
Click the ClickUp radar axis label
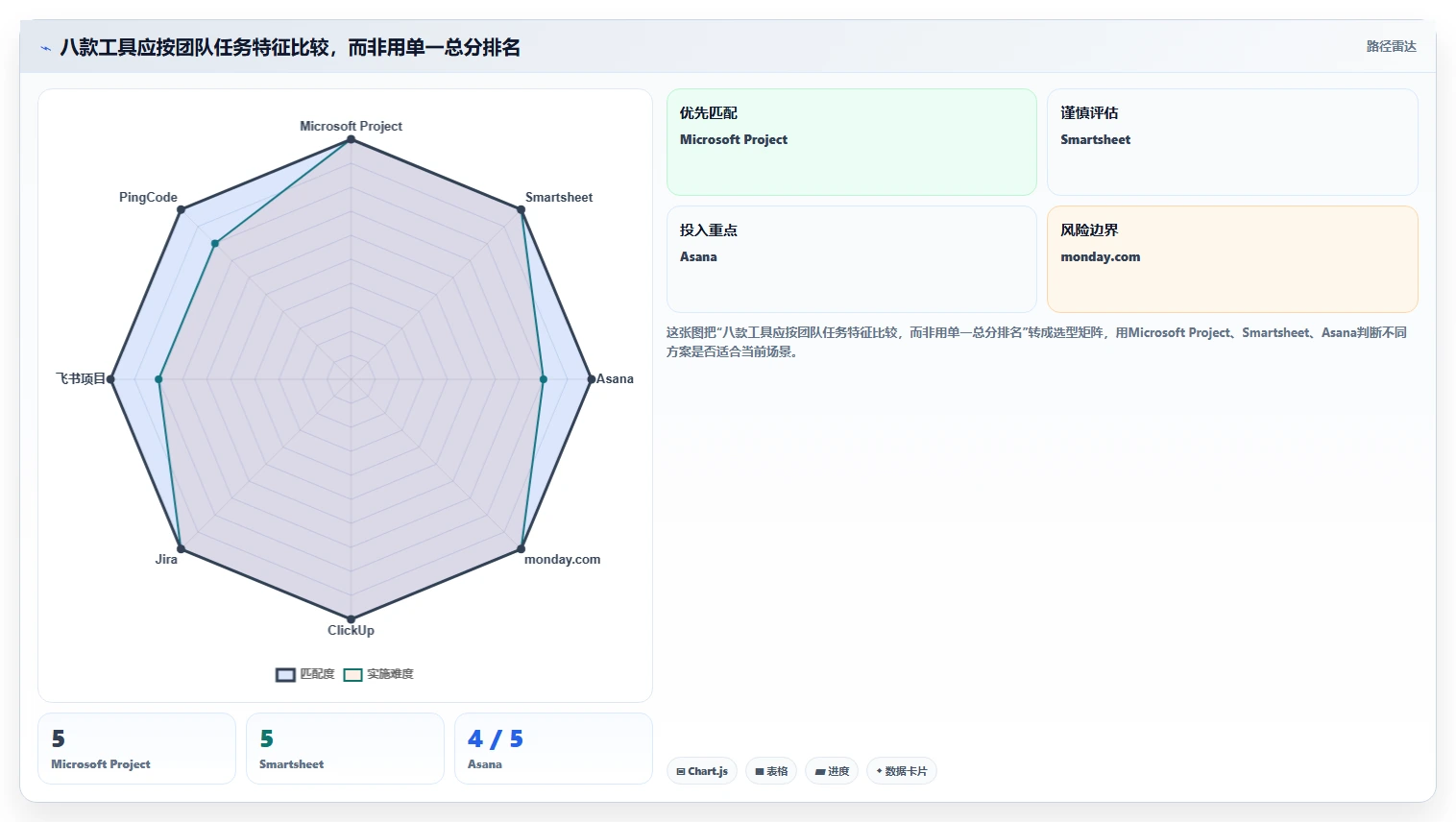coord(351,630)
